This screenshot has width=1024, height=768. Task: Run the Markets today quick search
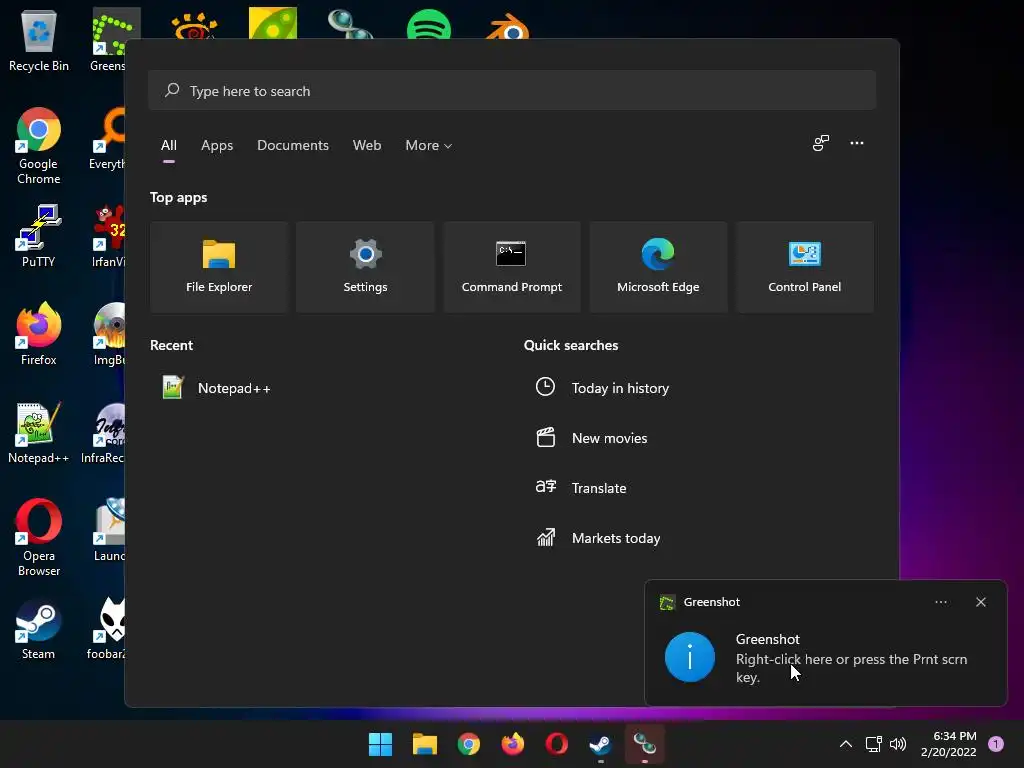pos(598,538)
